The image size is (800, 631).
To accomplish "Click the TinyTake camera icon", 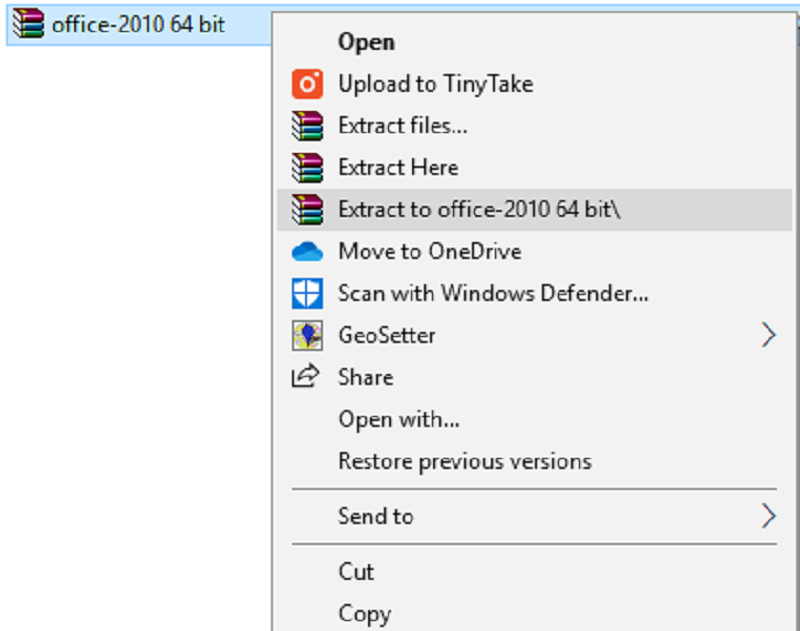I will 307,84.
